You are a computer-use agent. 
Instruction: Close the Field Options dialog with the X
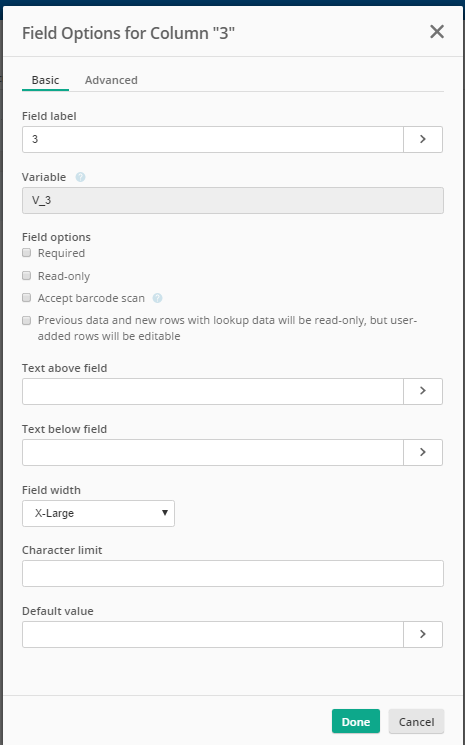pyautogui.click(x=437, y=32)
